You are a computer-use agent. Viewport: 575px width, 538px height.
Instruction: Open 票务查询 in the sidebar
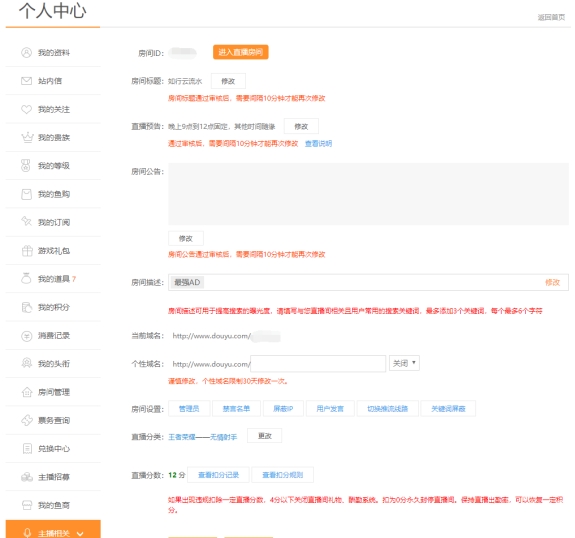pyautogui.click(x=53, y=420)
